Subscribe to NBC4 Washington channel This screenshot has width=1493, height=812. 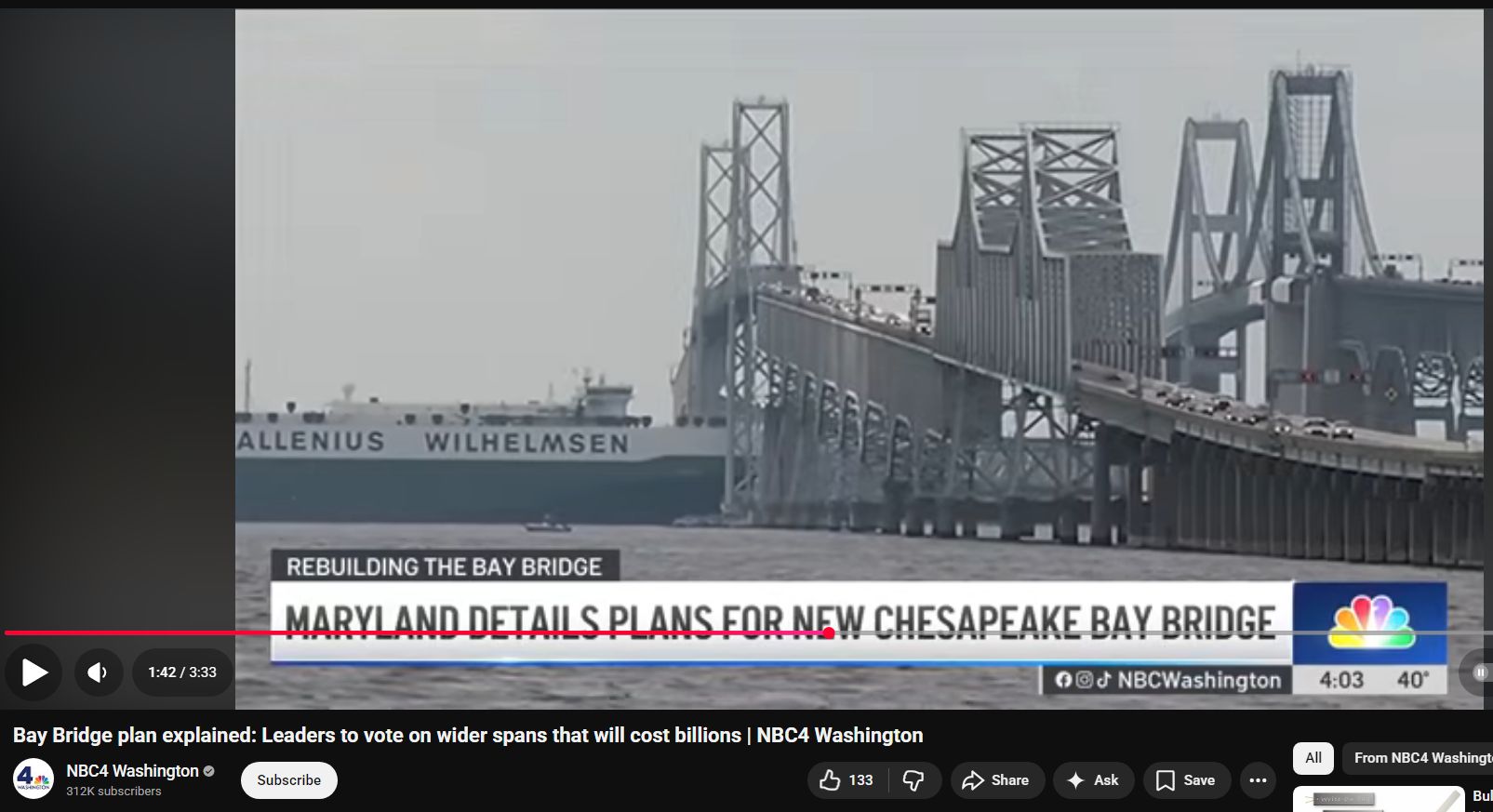[288, 780]
